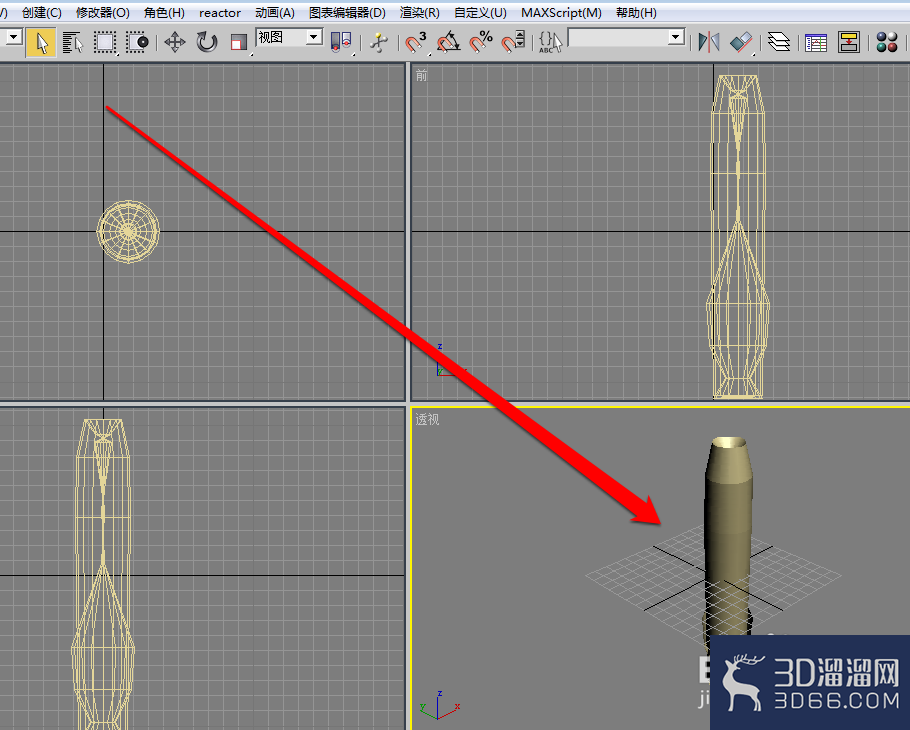Click the Align tool icon
Image resolution: width=910 pixels, height=730 pixels.
(x=741, y=42)
